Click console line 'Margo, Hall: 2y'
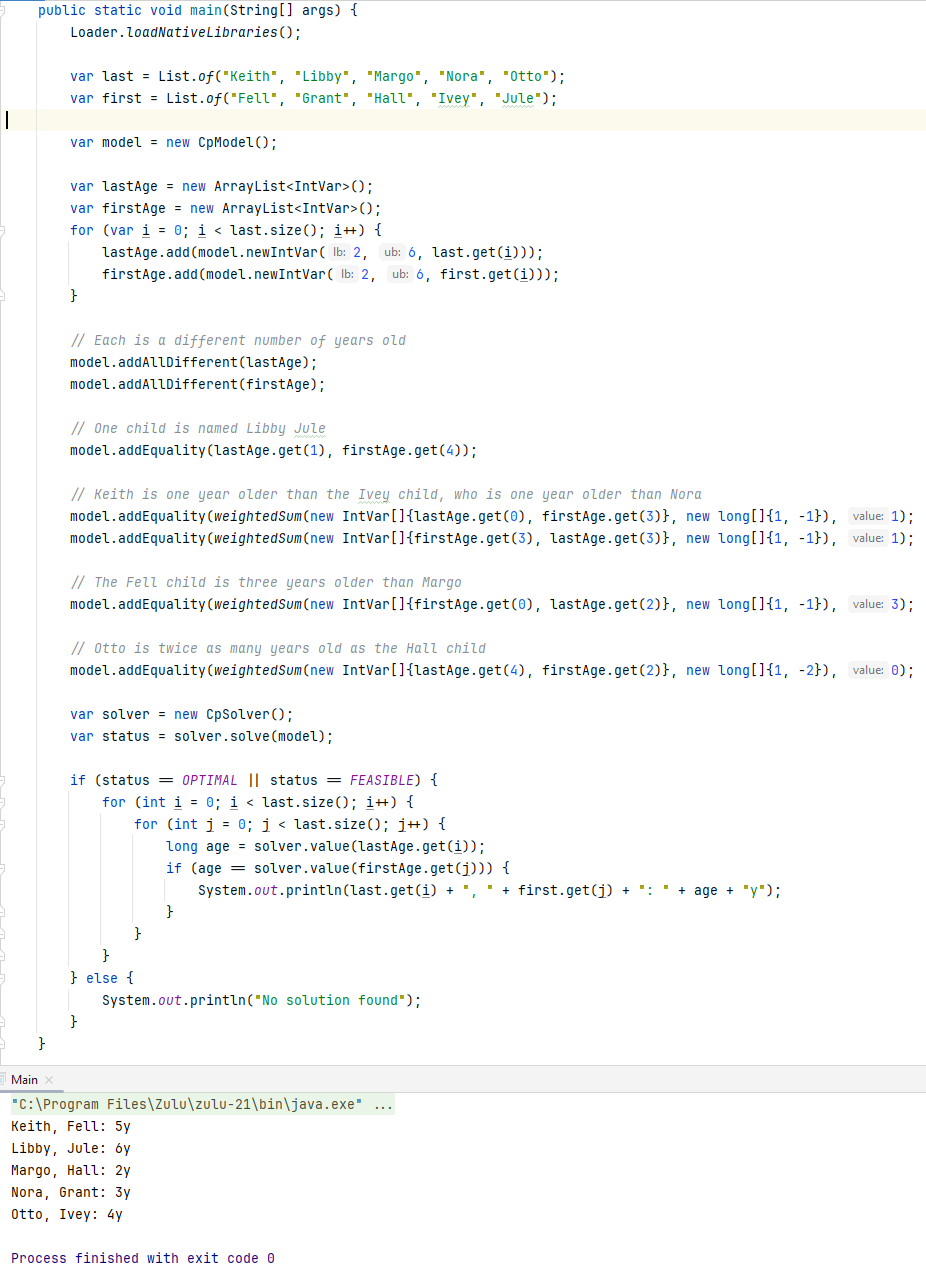926x1271 pixels. click(x=71, y=1170)
